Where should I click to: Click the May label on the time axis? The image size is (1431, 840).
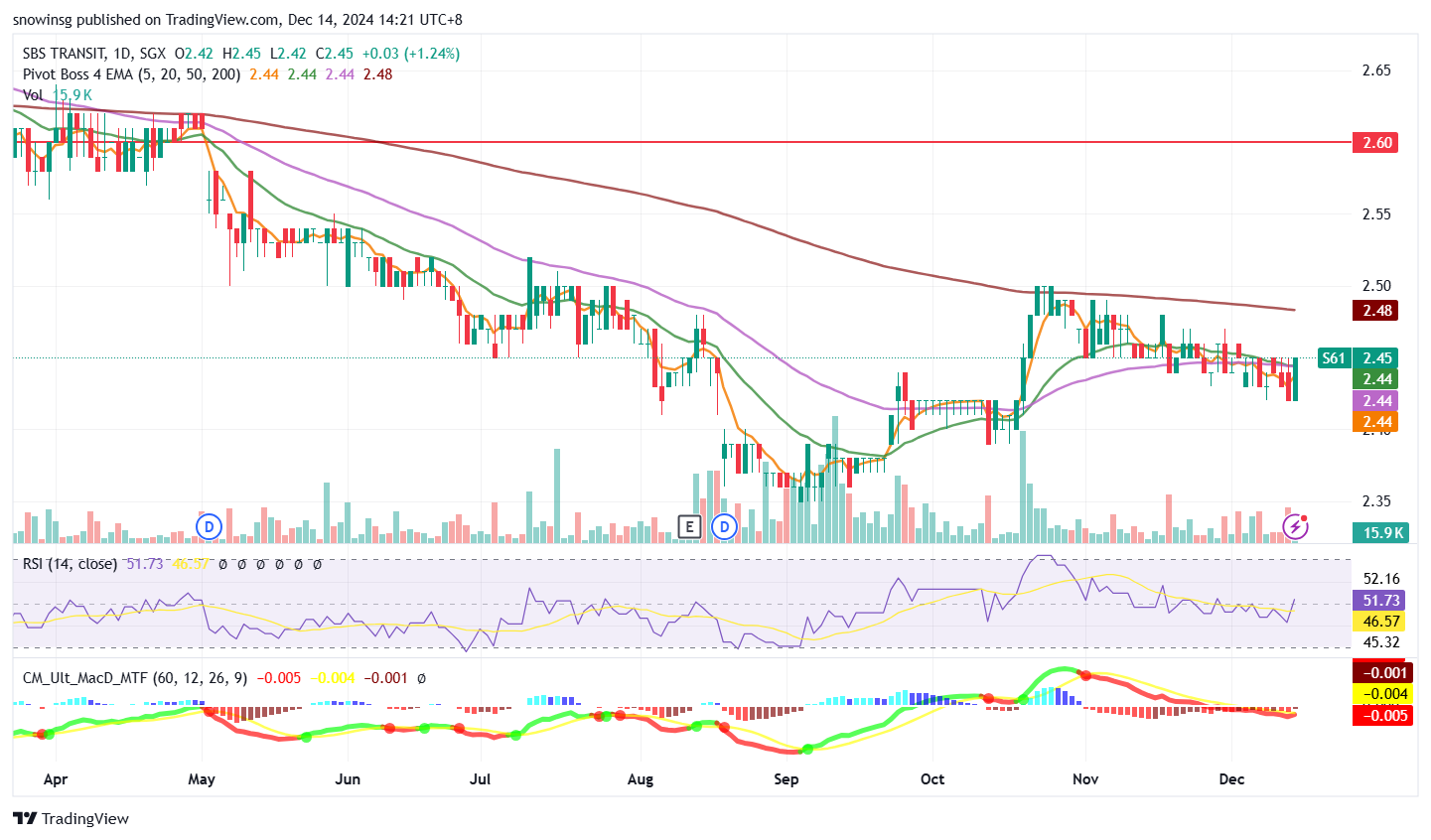[202, 779]
